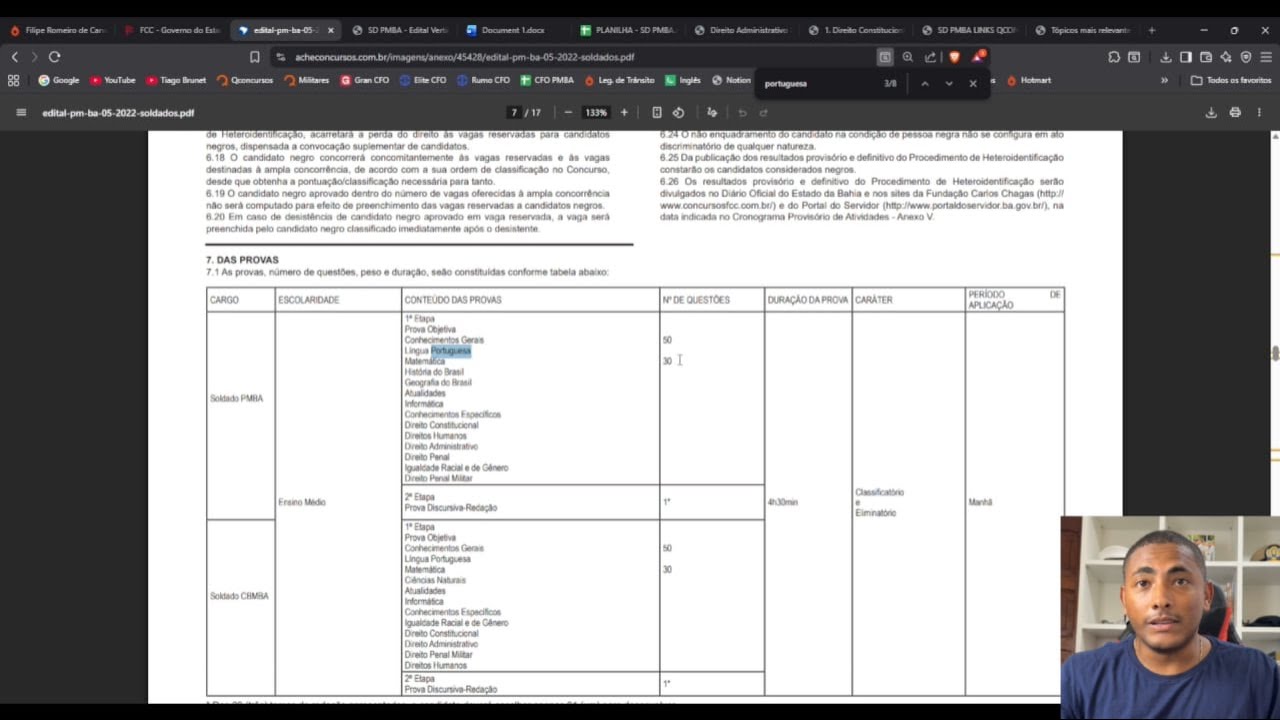Open Brave Wallet icon
This screenshot has height=720, width=1280.
1206,57
